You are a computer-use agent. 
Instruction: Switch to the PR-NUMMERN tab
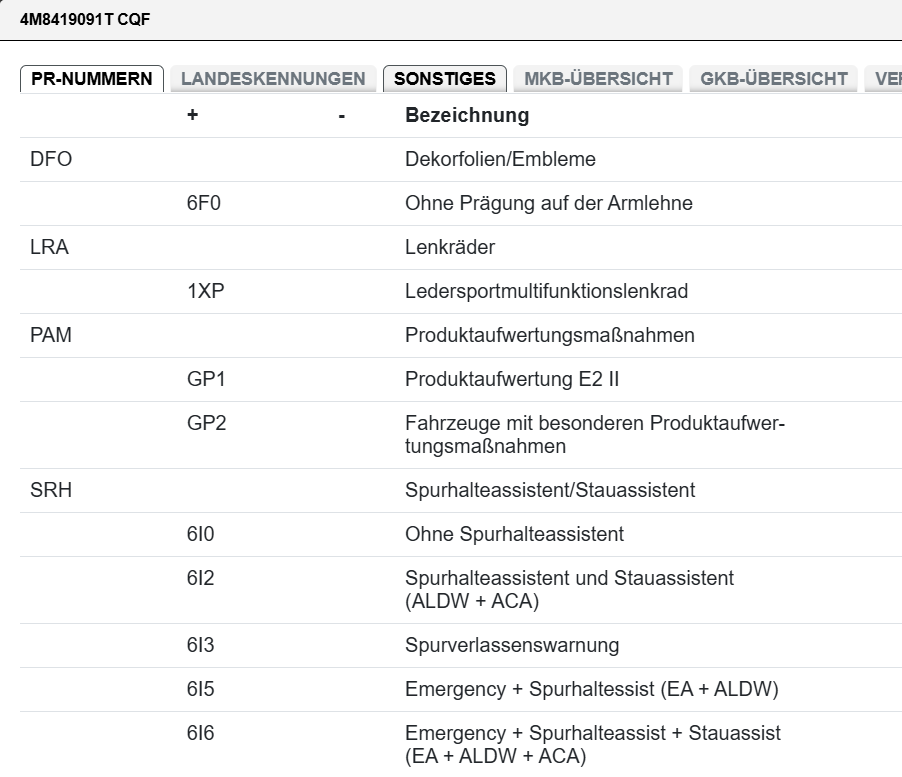[92, 79]
